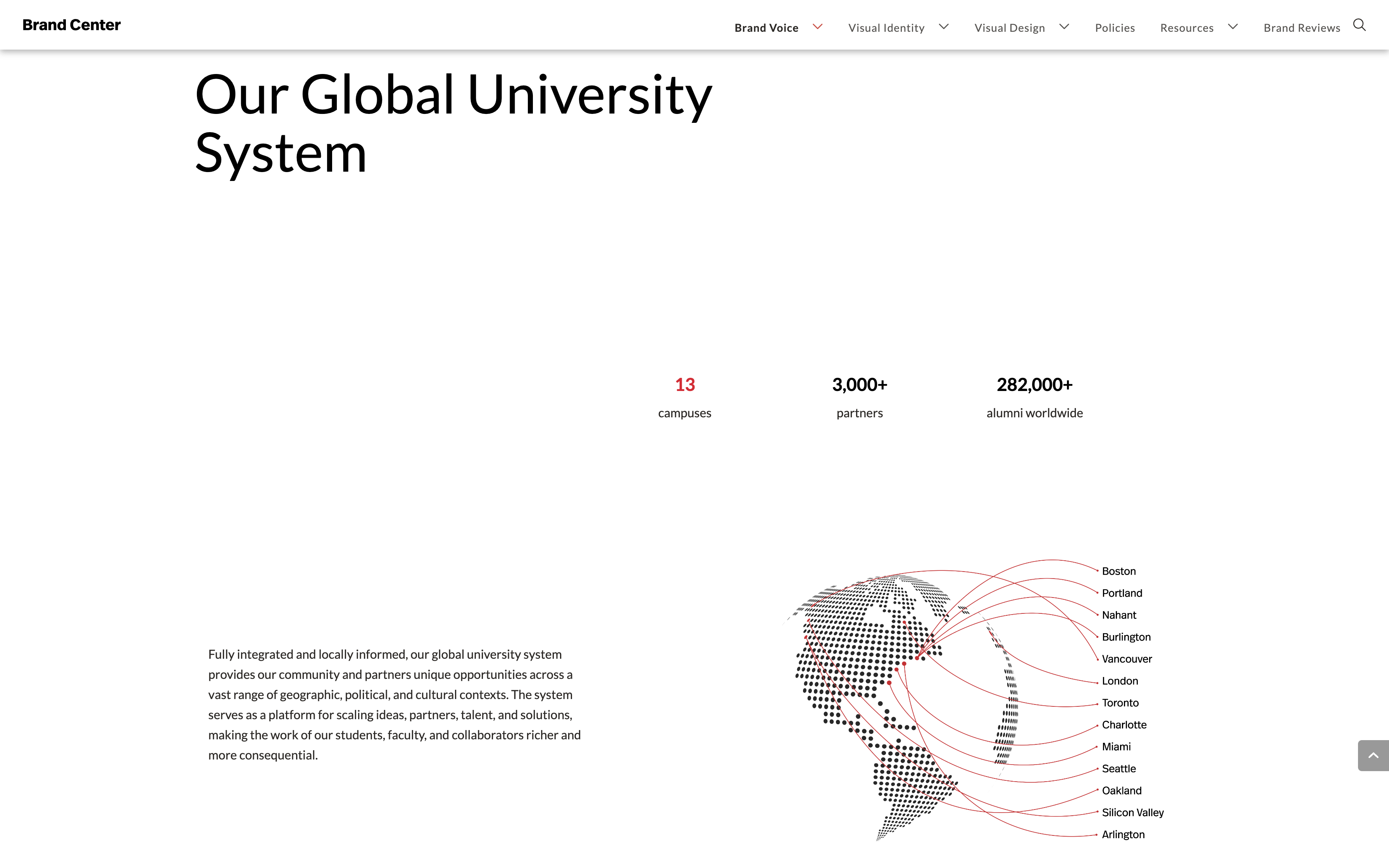The image size is (1389, 868).
Task: Select the 3,000+ partners statistic
Action: pos(859,397)
